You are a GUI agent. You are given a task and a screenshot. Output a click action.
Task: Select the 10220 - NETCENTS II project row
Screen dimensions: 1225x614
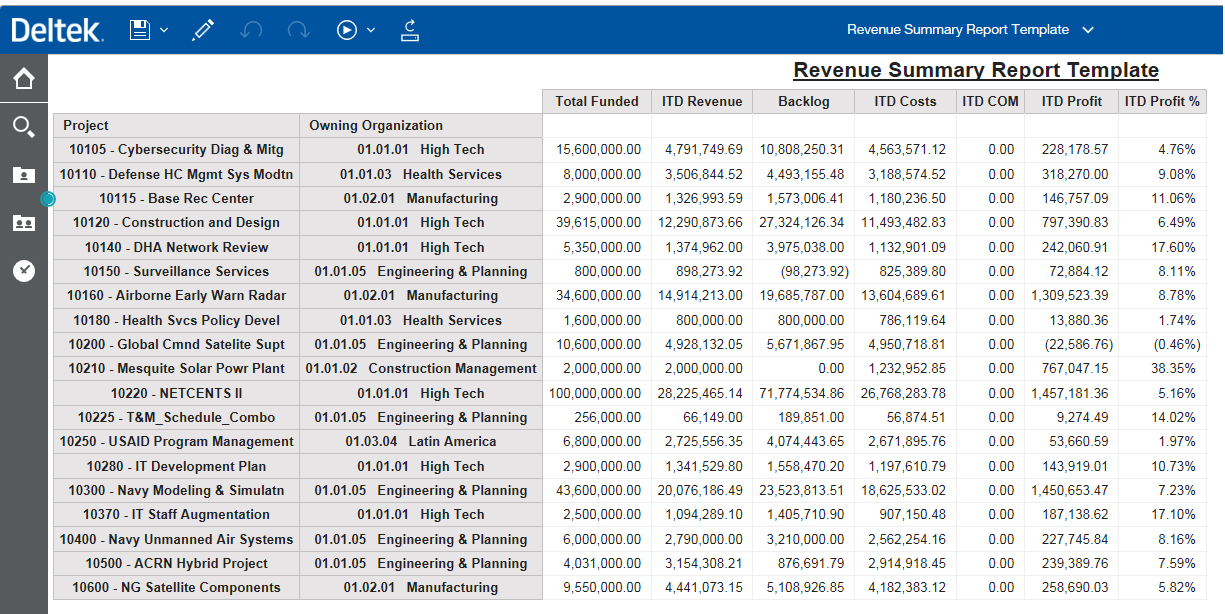176,393
